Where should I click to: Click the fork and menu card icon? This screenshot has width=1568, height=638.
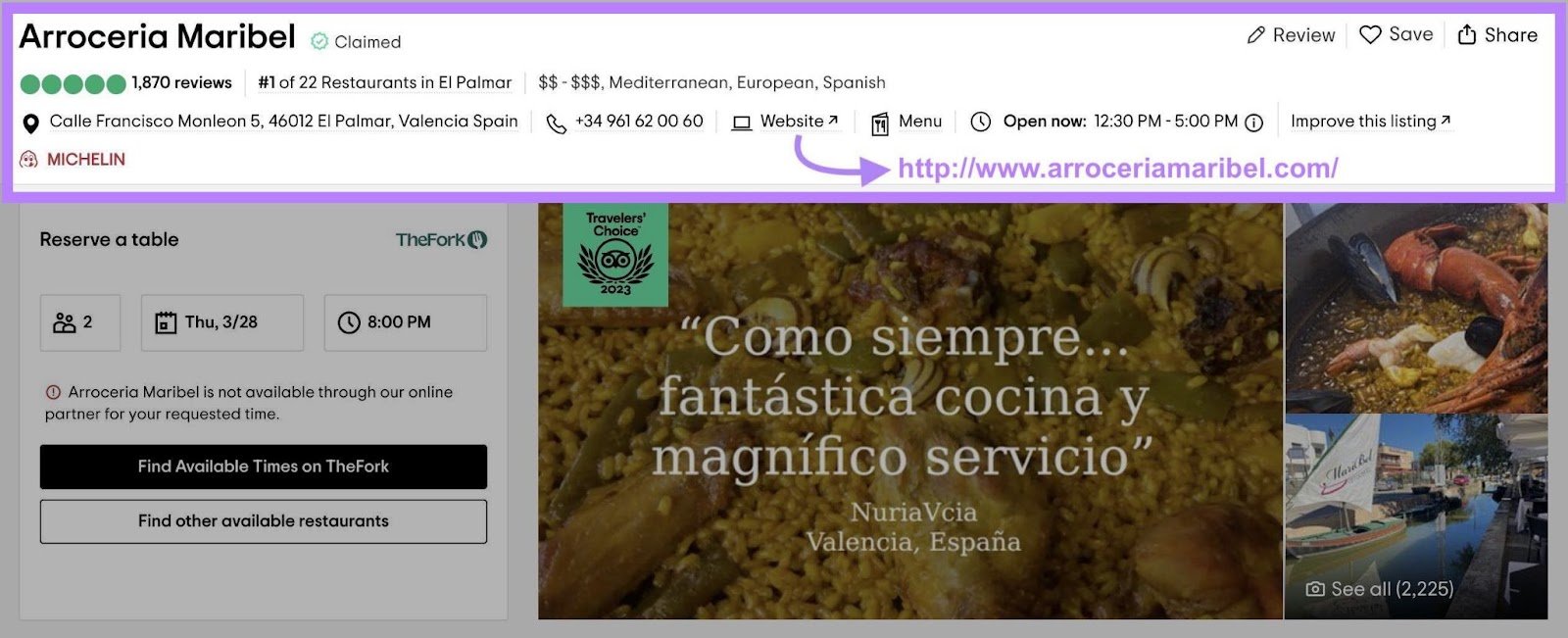pyautogui.click(x=880, y=123)
